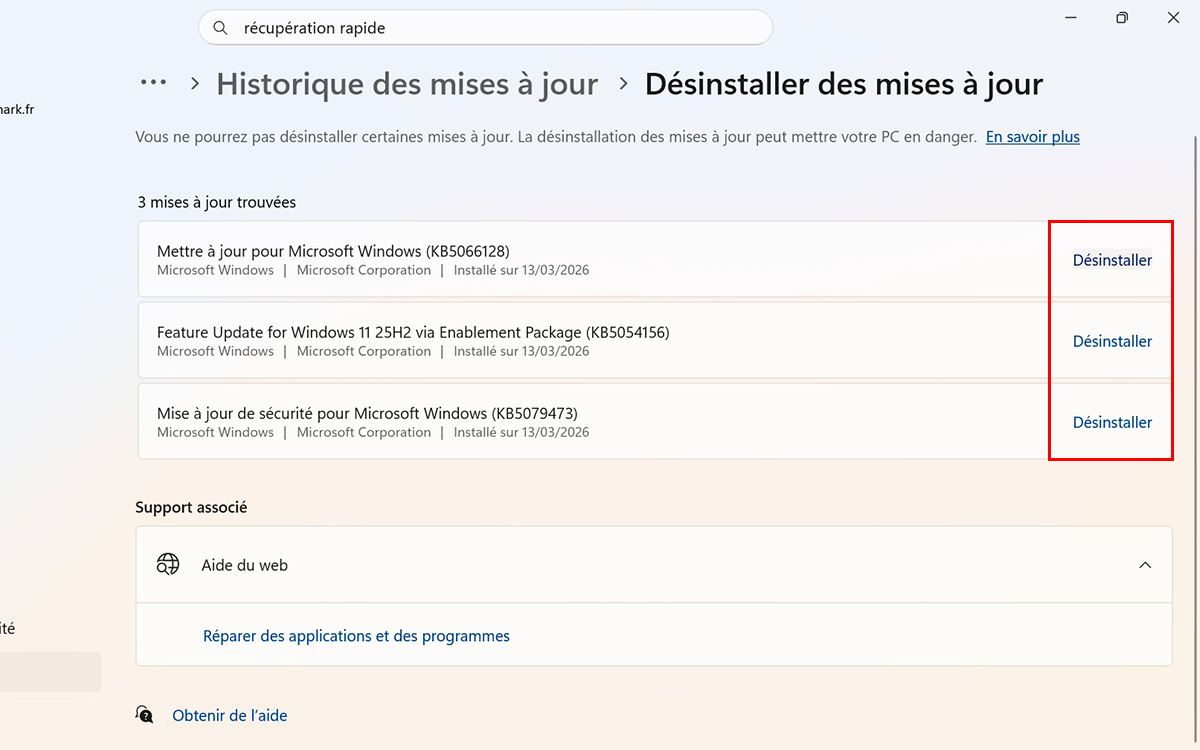1200x750 pixels.
Task: Collapse the Aide du web section
Action: pos(1145,564)
